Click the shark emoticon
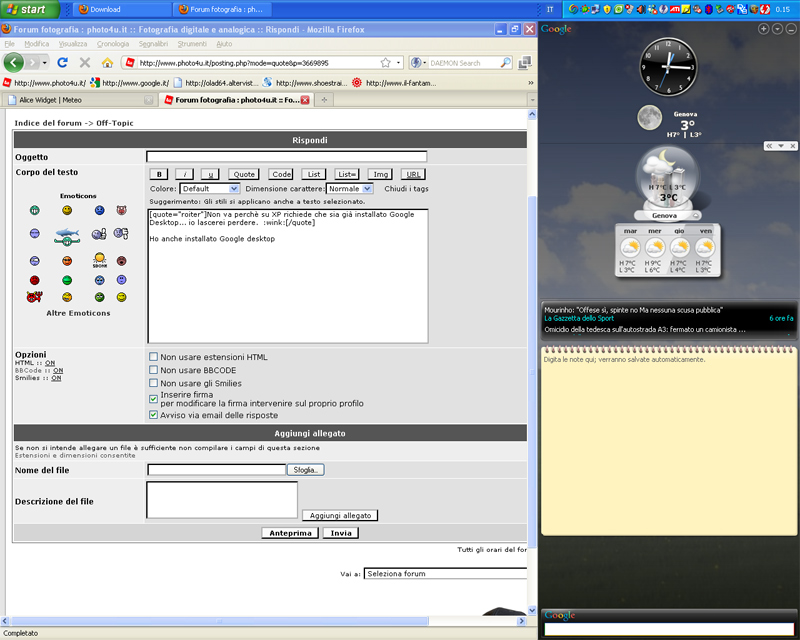 click(x=67, y=236)
